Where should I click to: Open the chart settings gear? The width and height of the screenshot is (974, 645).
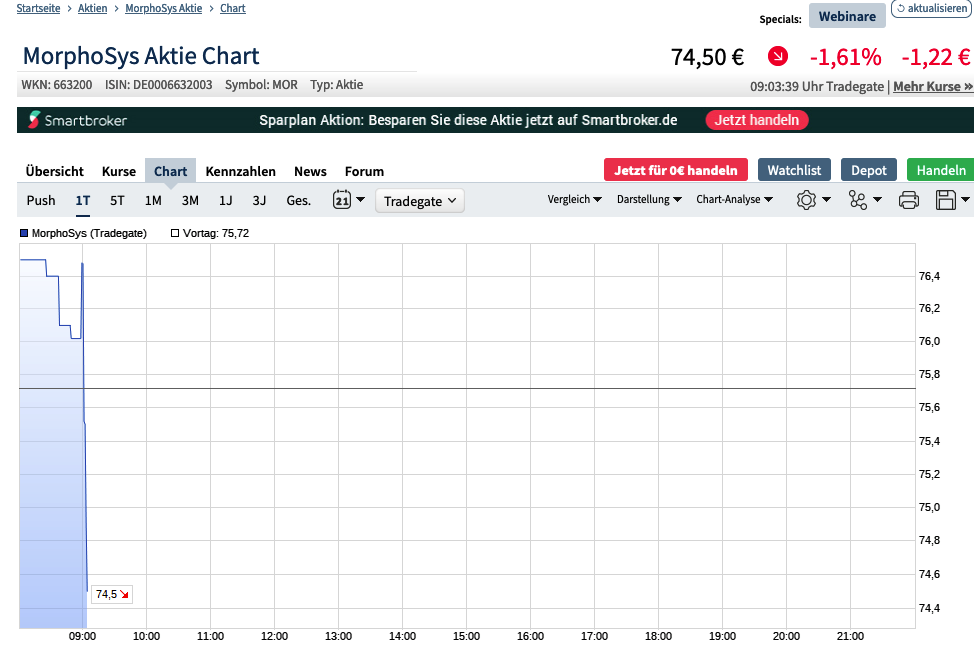(806, 200)
